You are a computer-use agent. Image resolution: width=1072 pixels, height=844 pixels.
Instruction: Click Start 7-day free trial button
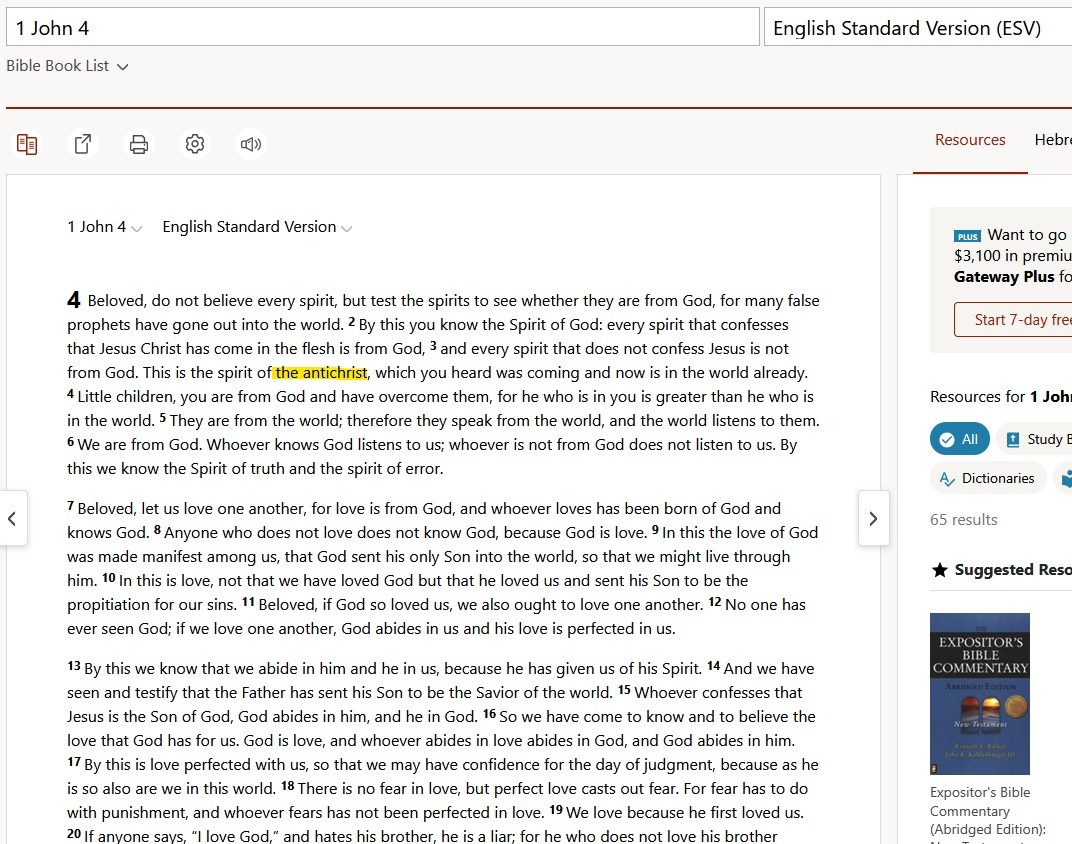[x=1013, y=320]
